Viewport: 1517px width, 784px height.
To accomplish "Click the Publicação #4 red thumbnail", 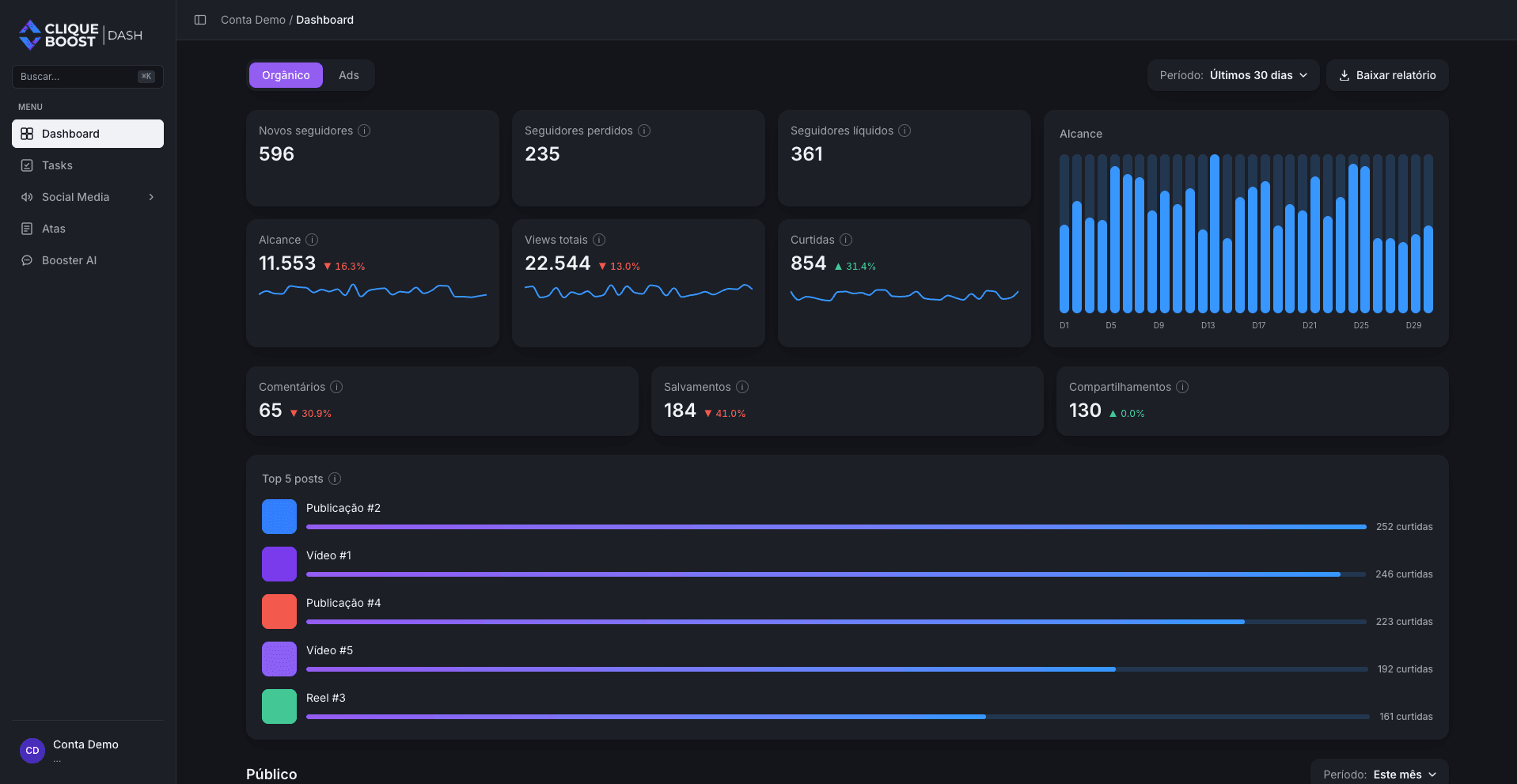I will pos(279,612).
